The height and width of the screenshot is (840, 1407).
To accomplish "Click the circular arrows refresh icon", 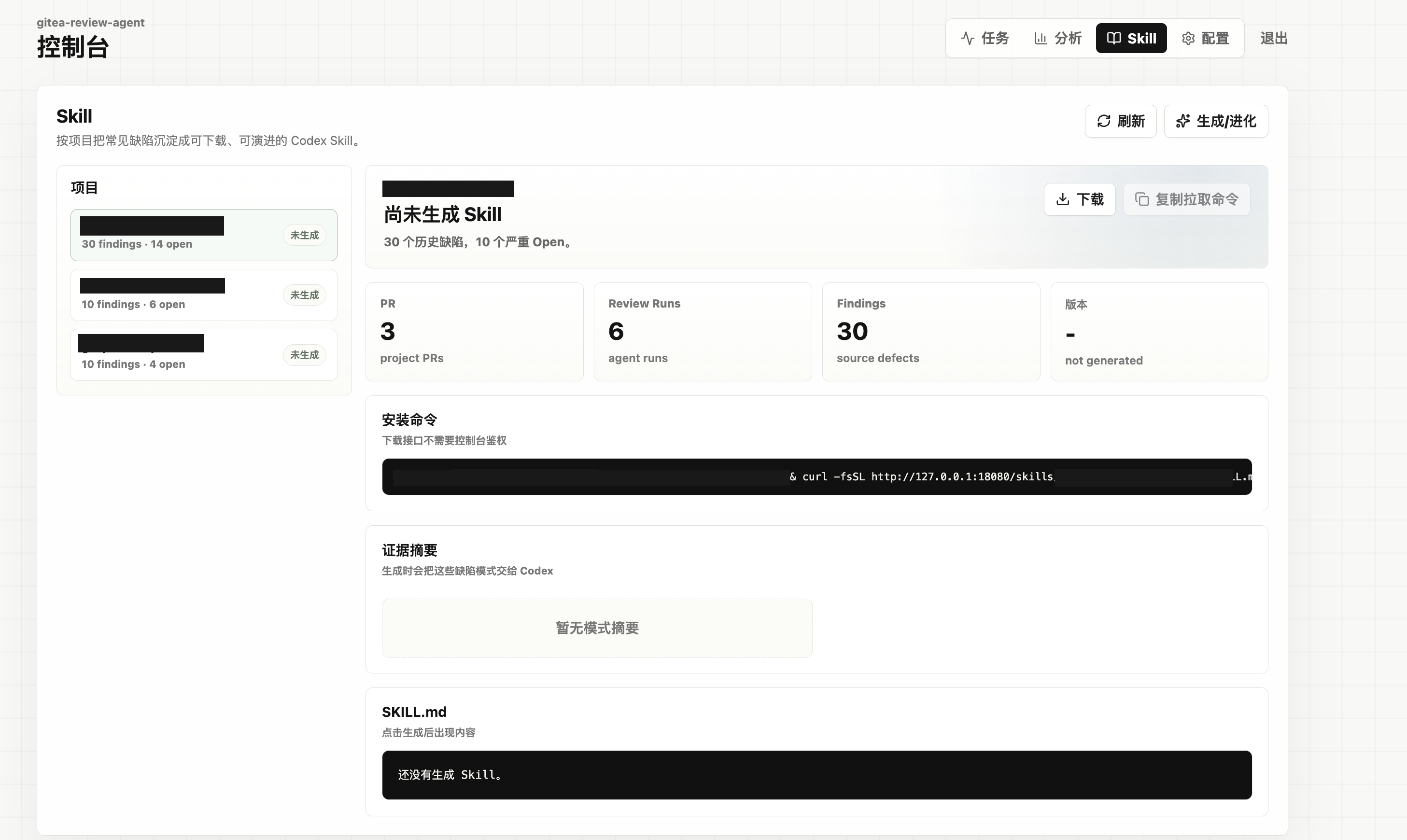I will (1104, 121).
